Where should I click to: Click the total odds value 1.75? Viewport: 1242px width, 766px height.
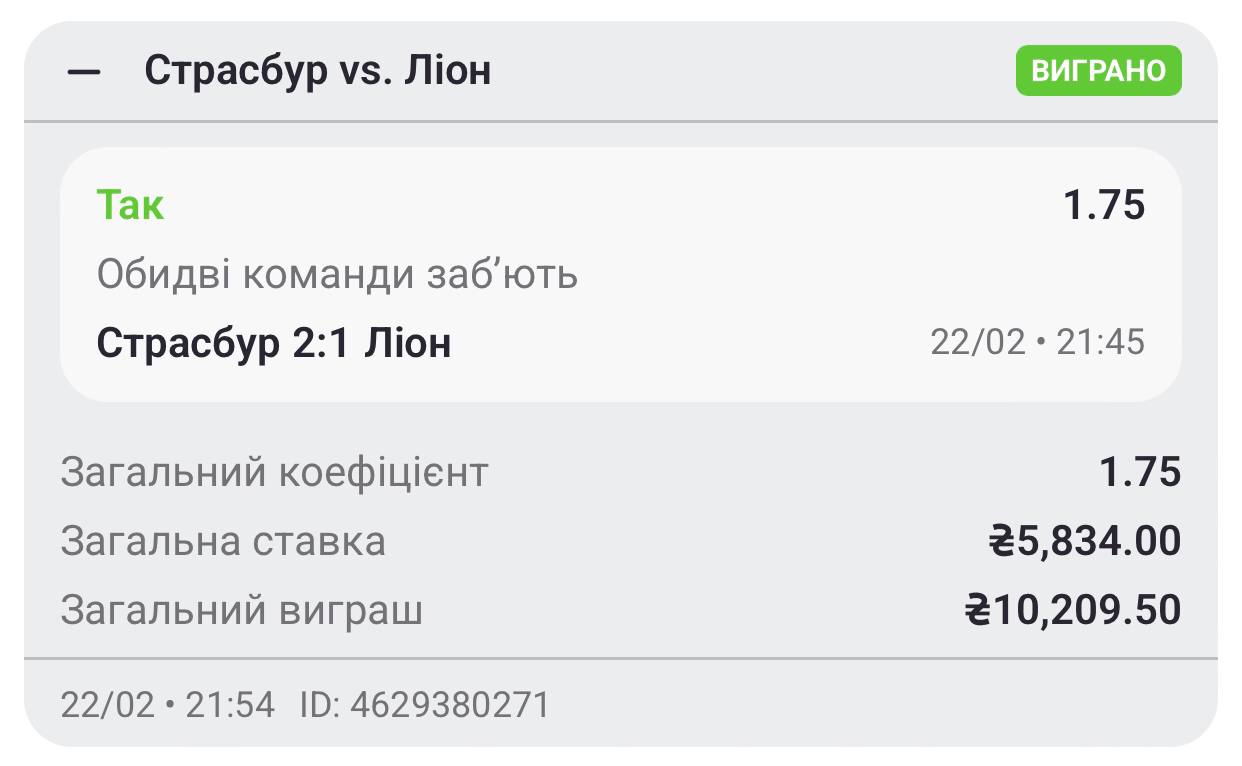coord(1140,472)
